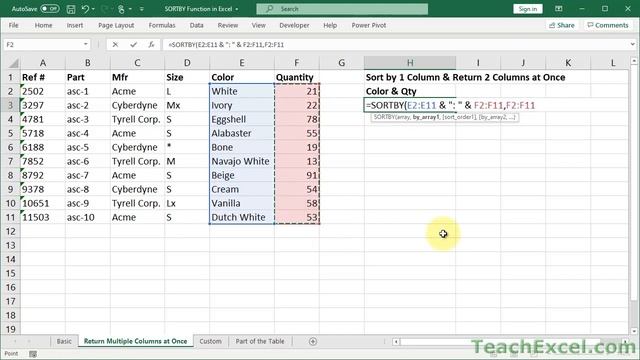Open the Undo history dropdown arrow

tap(93, 9)
